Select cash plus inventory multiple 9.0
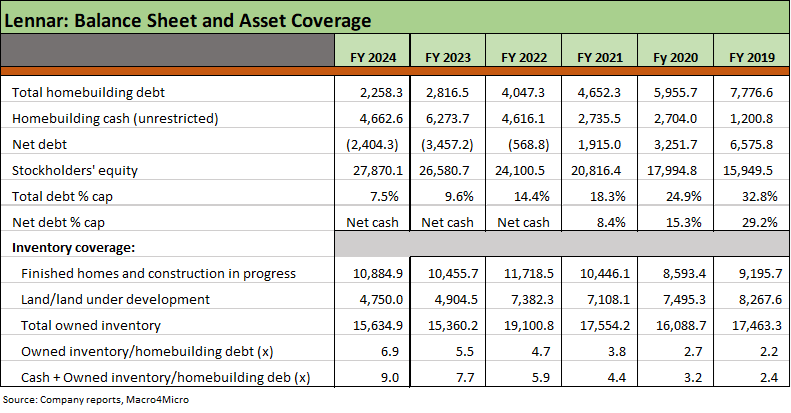Image resolution: width=791 pixels, height=413 pixels. point(390,378)
